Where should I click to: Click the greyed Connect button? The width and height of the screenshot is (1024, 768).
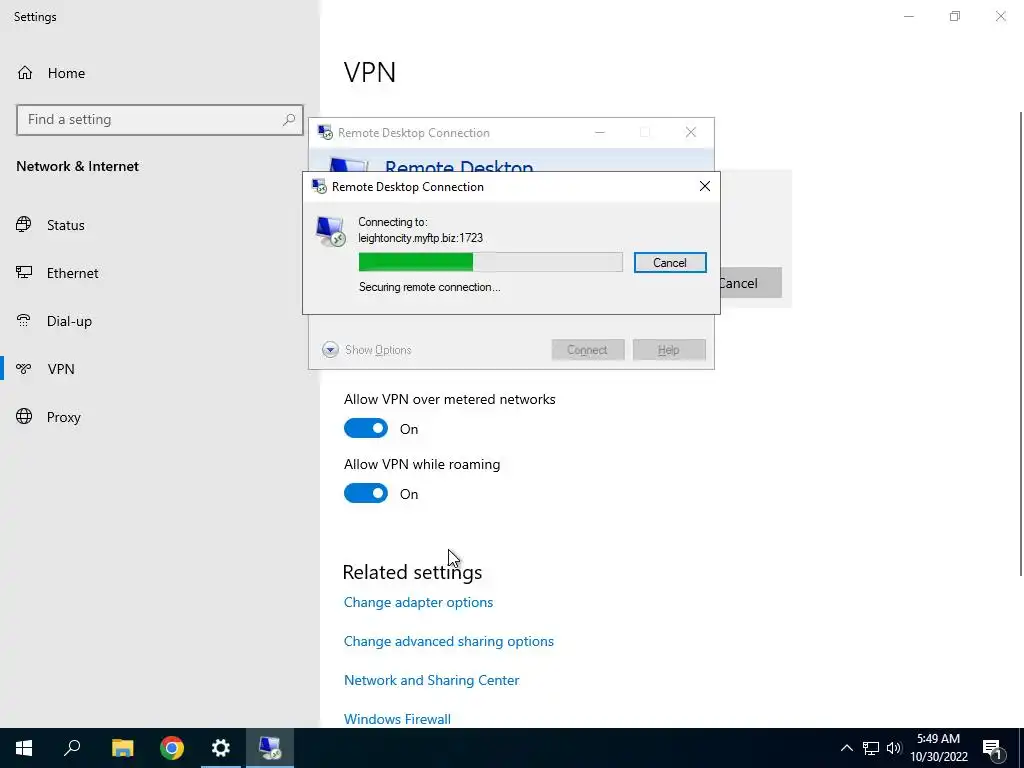tap(588, 350)
